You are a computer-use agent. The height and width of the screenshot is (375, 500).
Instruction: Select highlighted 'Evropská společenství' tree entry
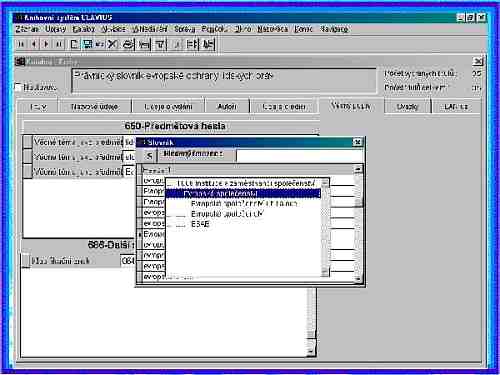tap(243, 194)
